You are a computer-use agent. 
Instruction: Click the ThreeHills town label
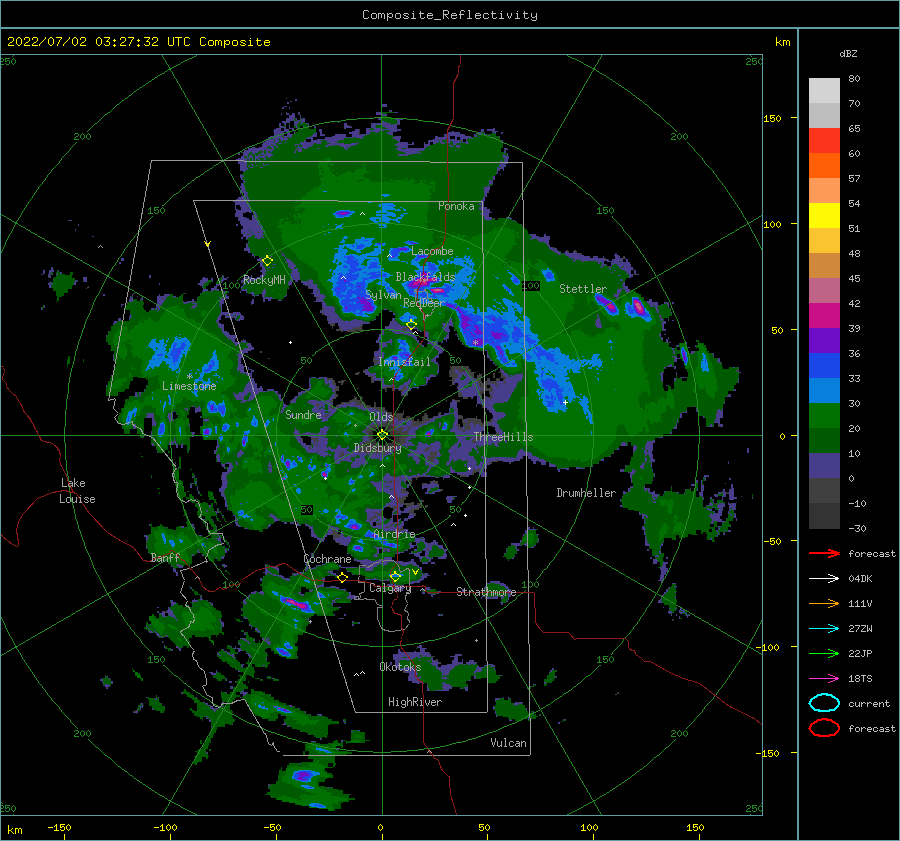[503, 437]
